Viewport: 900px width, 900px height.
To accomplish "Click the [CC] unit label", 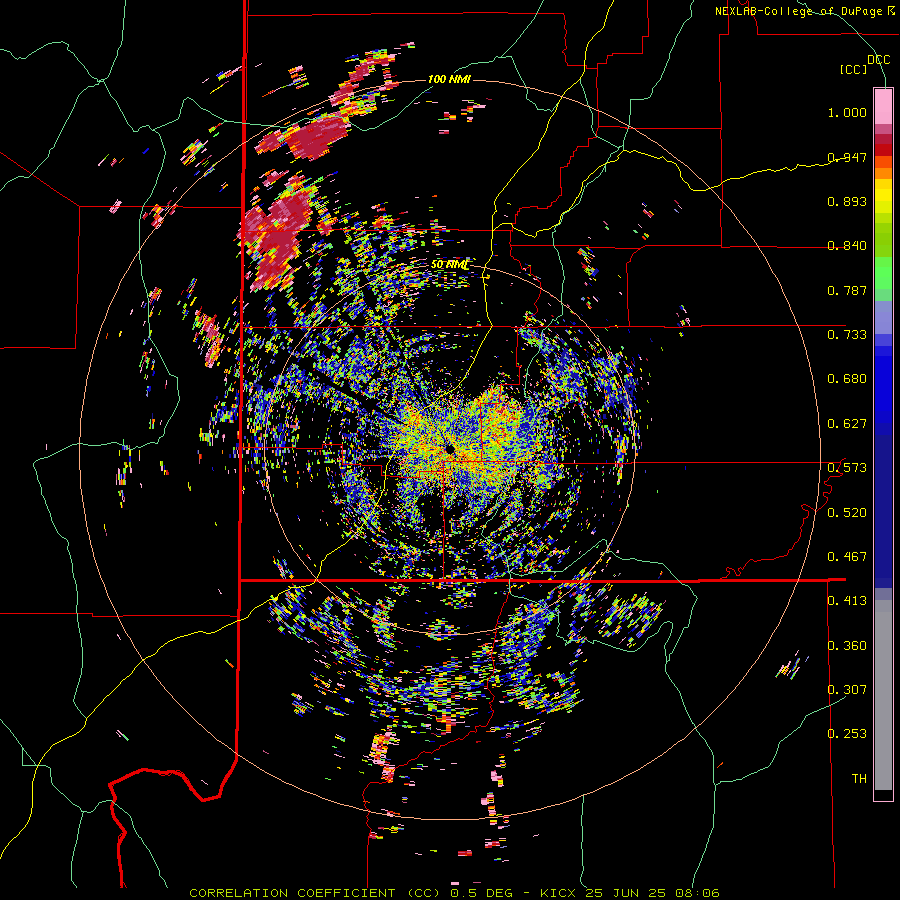I will pyautogui.click(x=854, y=69).
